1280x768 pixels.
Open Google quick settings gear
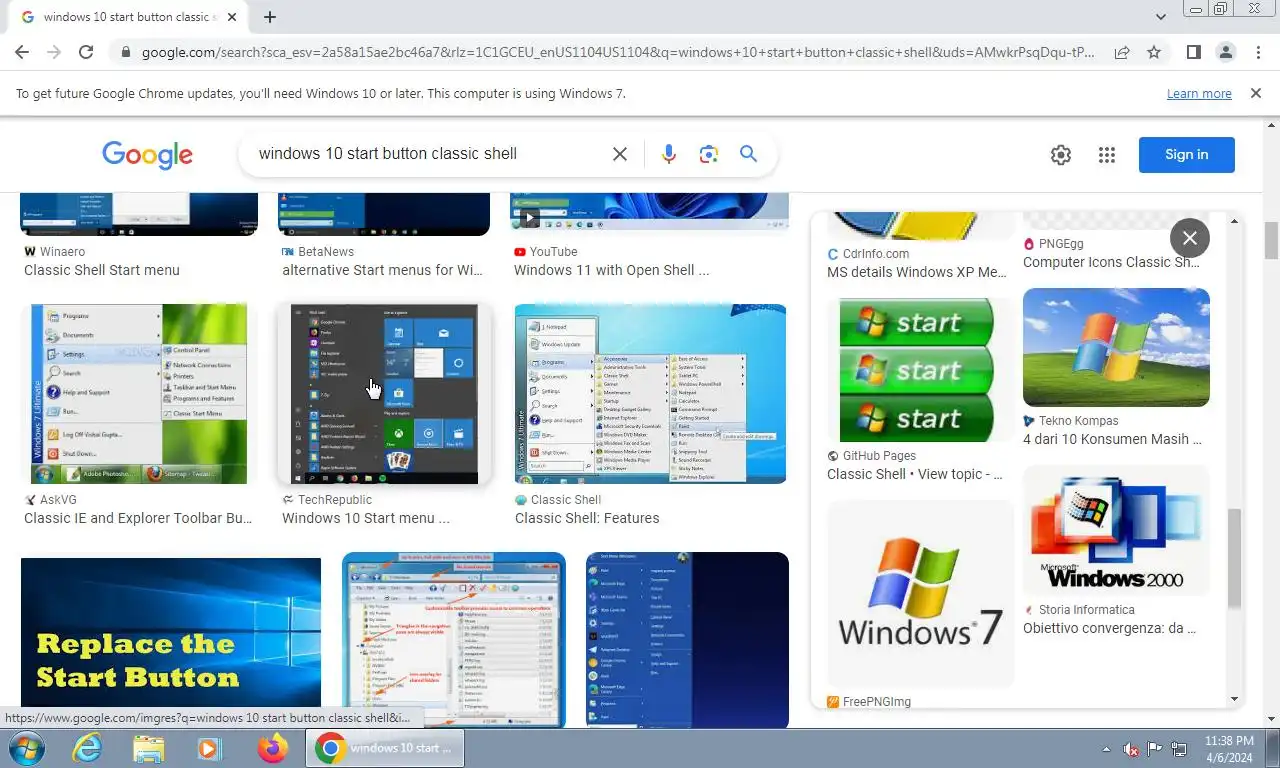point(1061,155)
